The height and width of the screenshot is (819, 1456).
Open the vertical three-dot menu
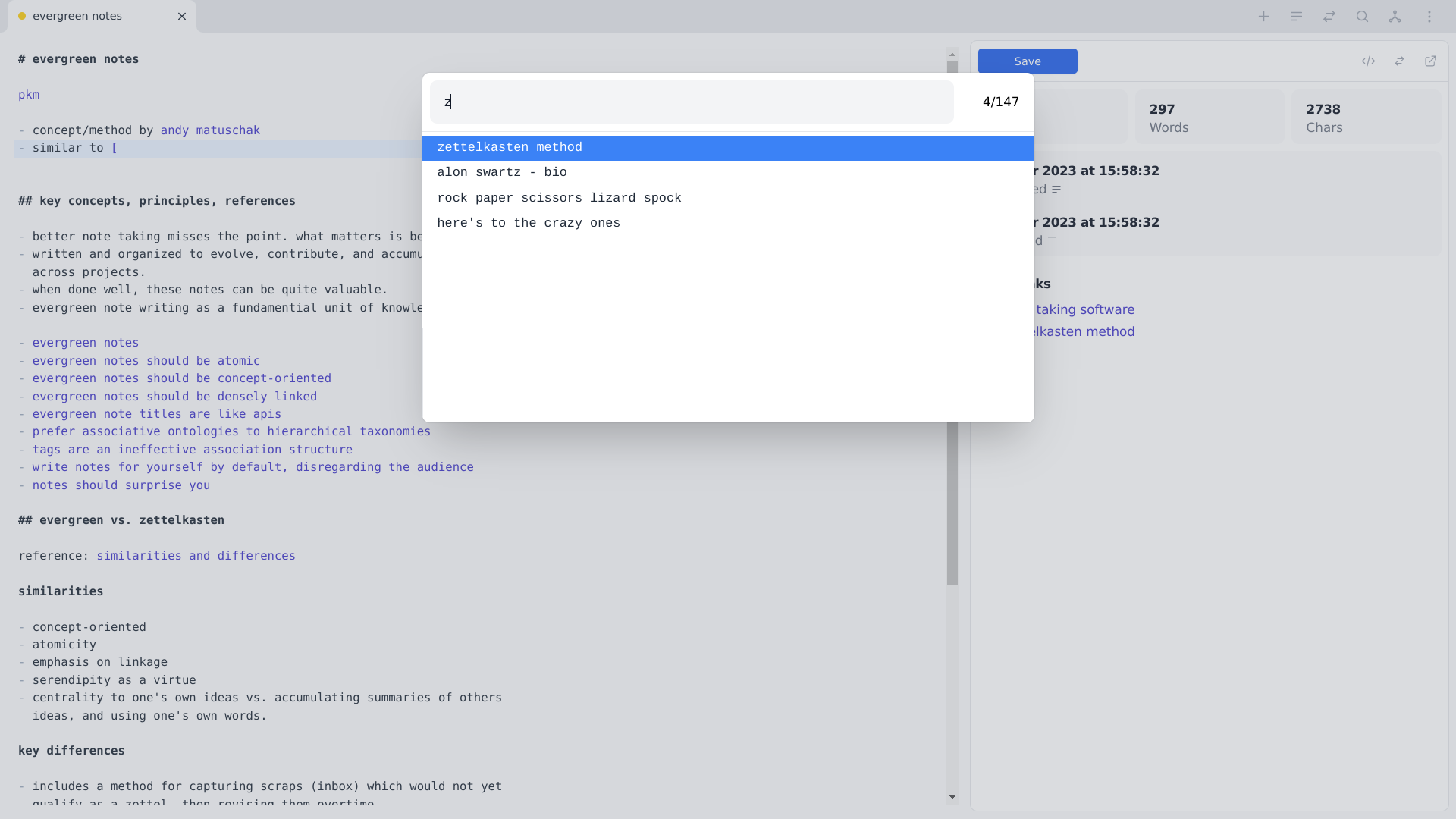[x=1429, y=16]
